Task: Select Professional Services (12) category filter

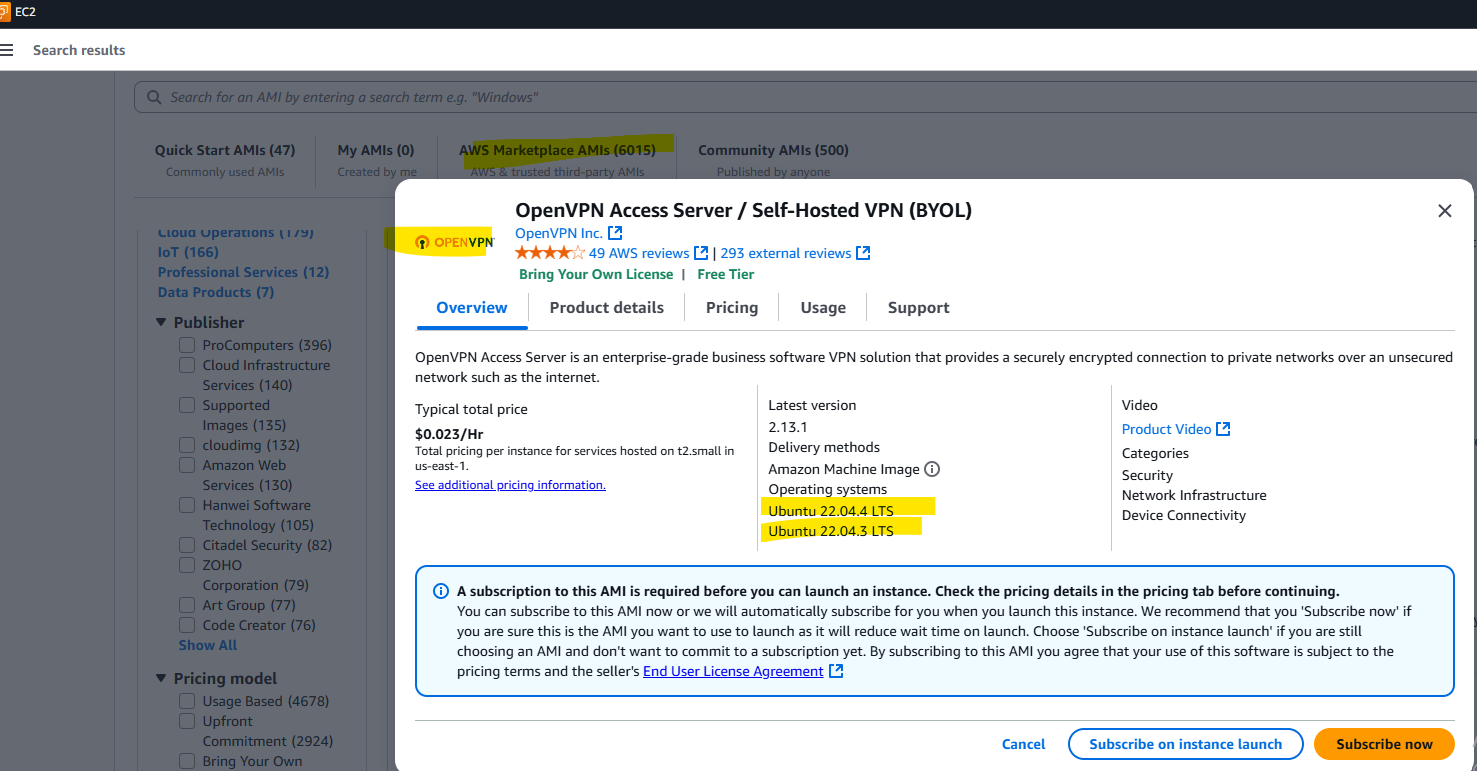Action: (x=243, y=272)
